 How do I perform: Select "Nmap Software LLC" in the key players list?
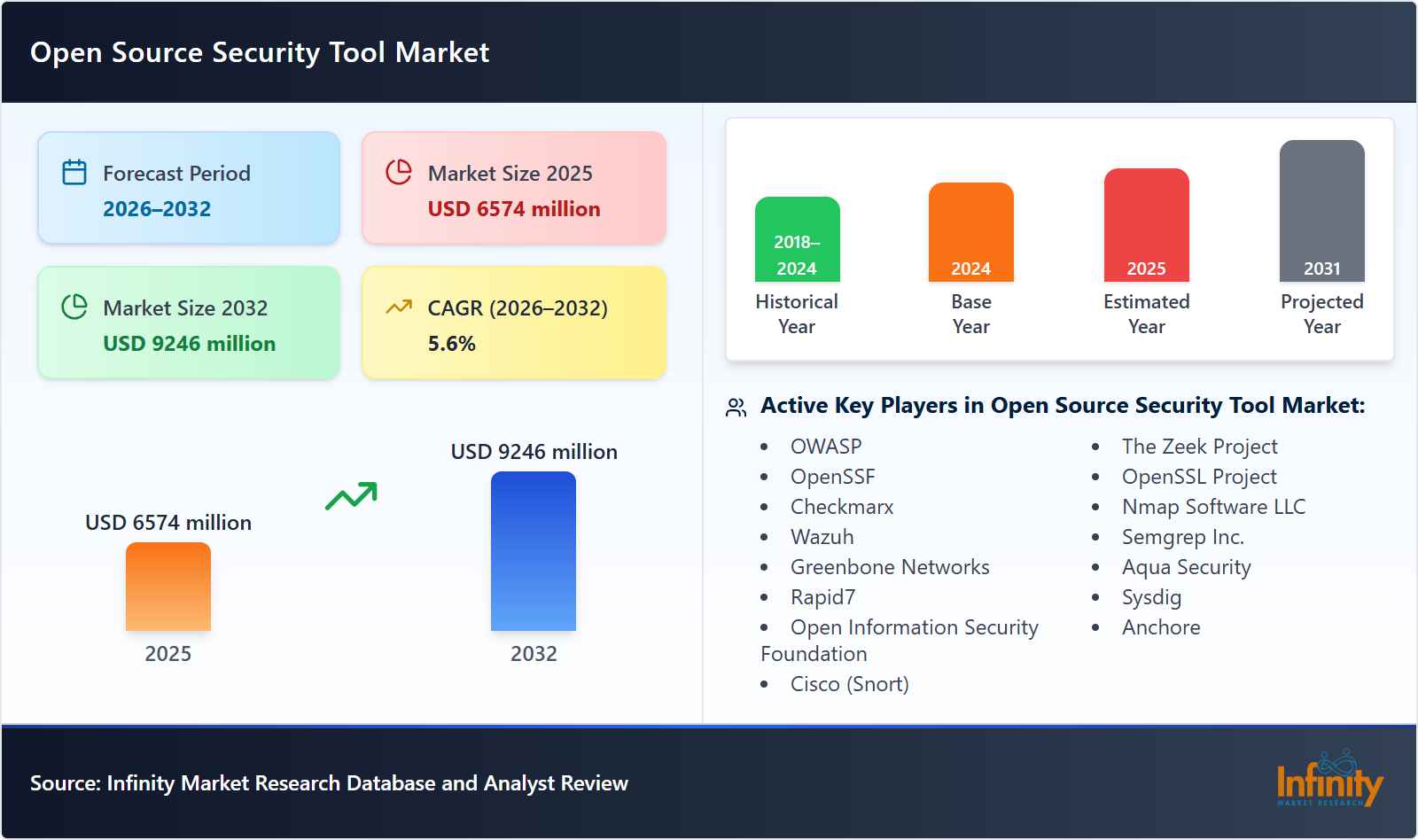(1214, 507)
